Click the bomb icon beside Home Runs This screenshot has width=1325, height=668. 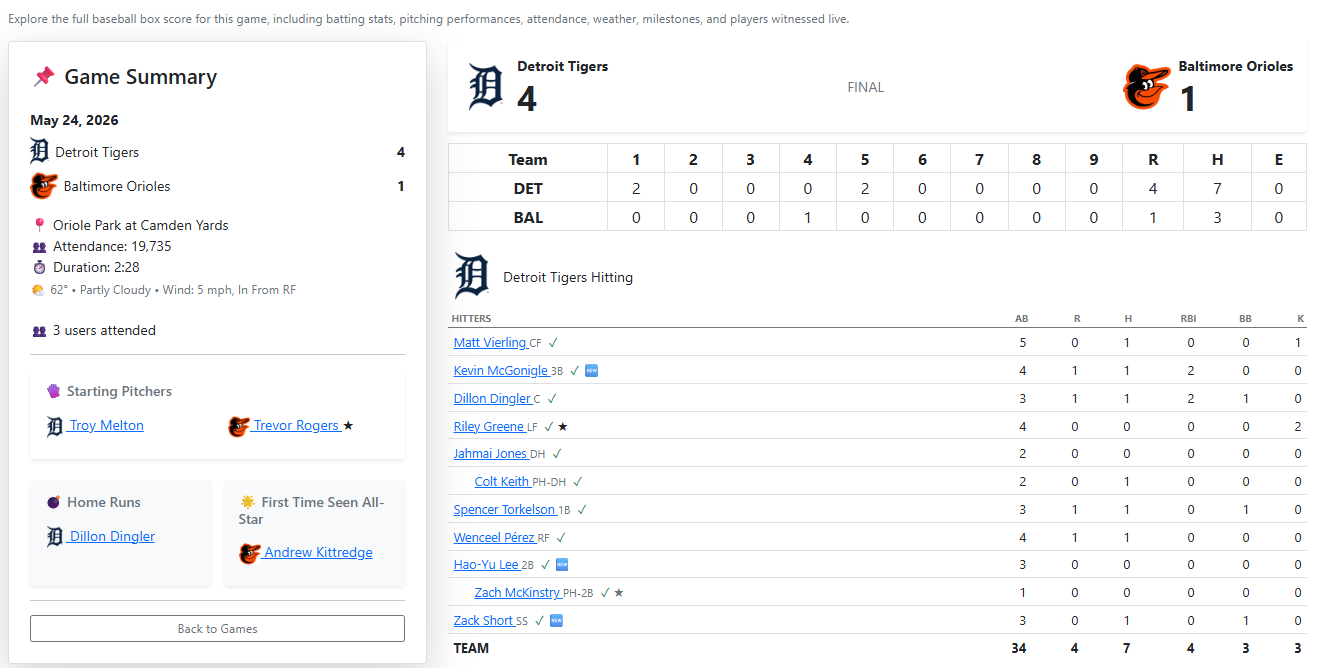coord(54,502)
